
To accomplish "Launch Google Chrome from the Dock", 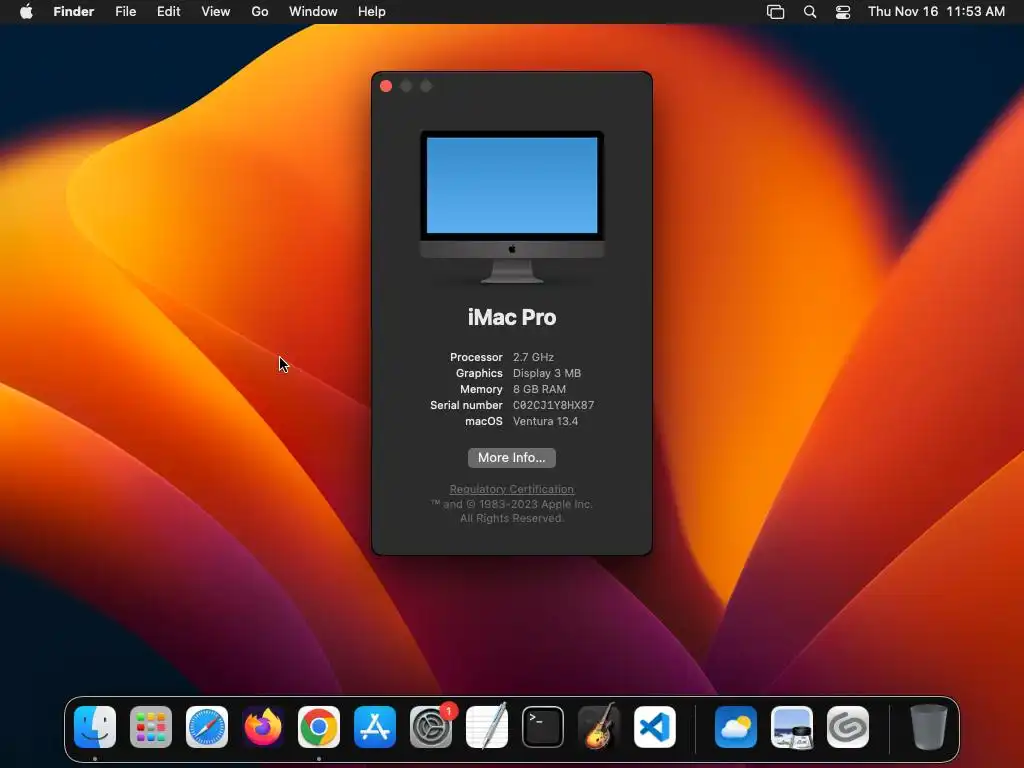I will click(319, 727).
